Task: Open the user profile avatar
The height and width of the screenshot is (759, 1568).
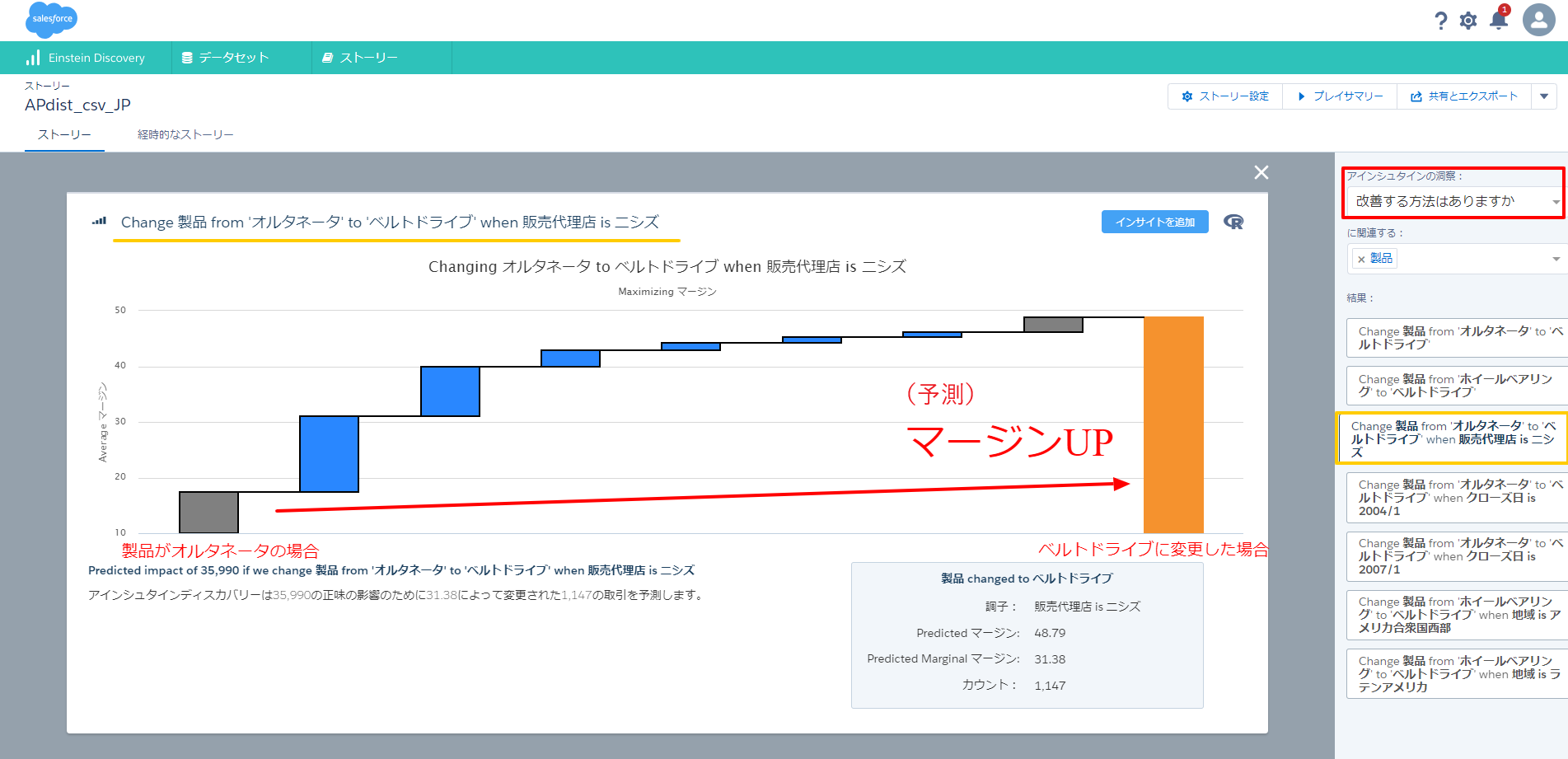Action: point(1538,20)
